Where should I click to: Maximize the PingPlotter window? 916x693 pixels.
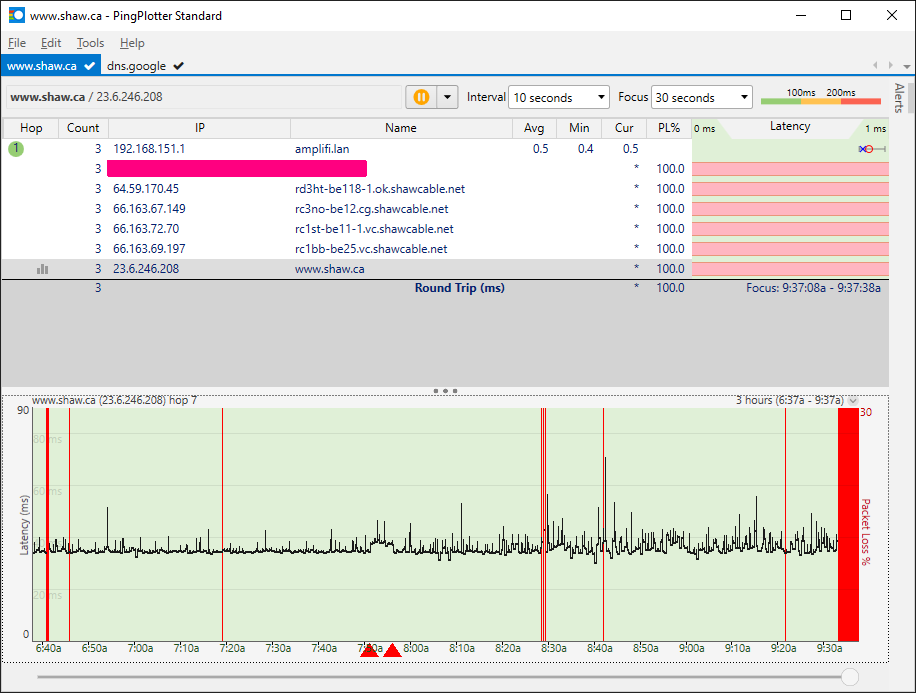(846, 15)
